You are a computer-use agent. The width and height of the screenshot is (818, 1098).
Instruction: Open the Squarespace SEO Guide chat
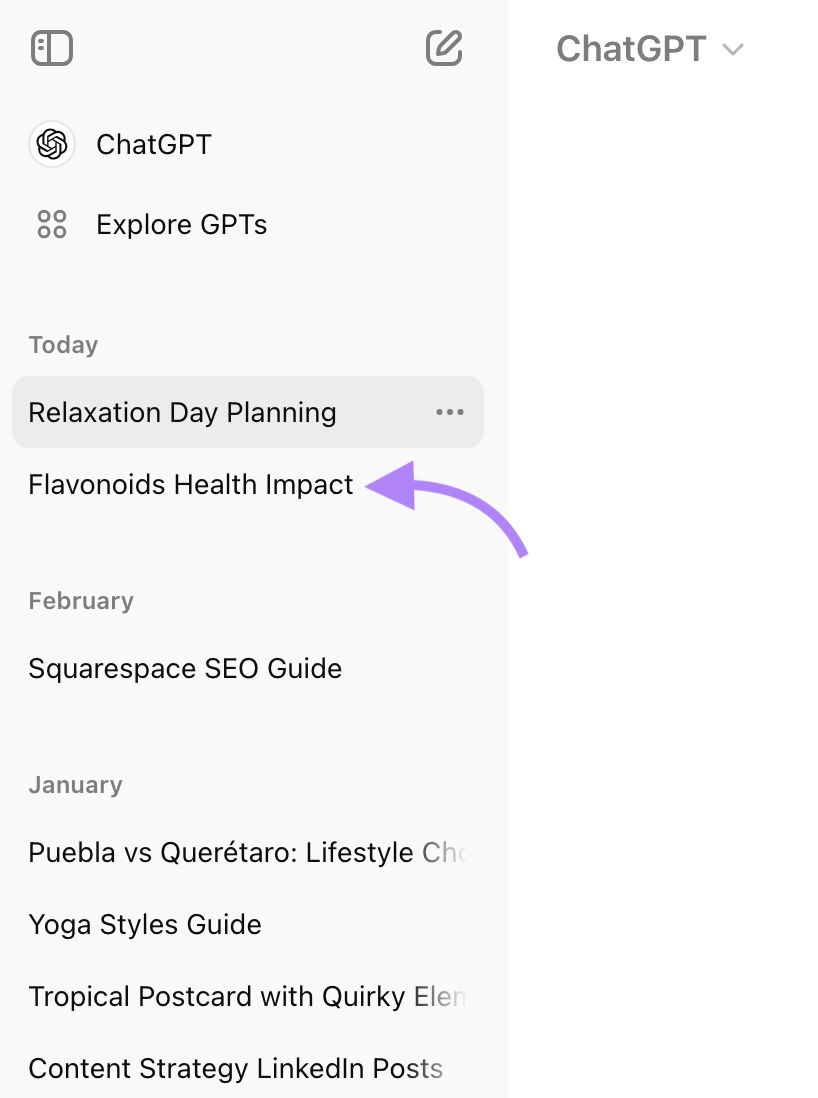[x=185, y=668]
